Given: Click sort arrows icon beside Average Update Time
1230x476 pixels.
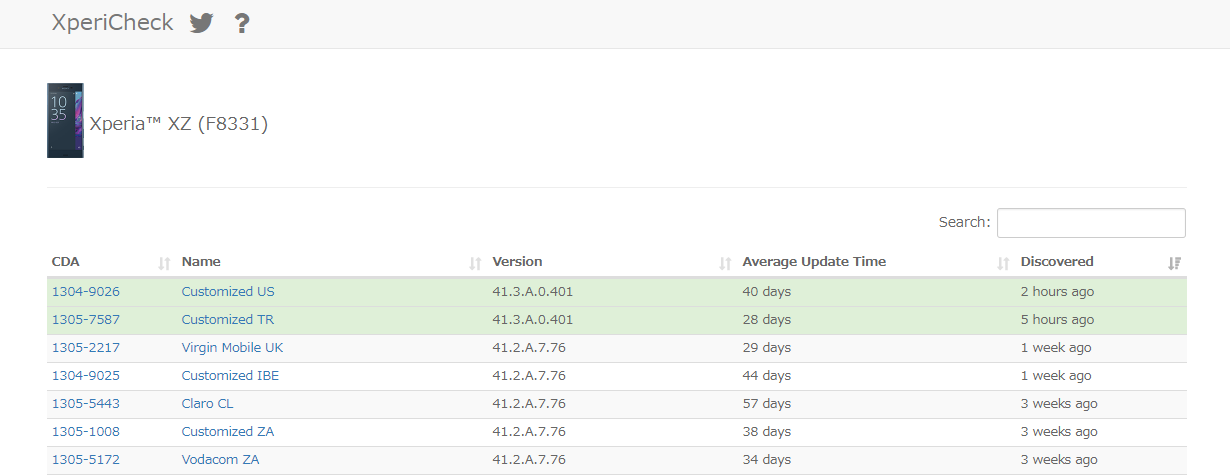Looking at the screenshot, I should [1003, 263].
